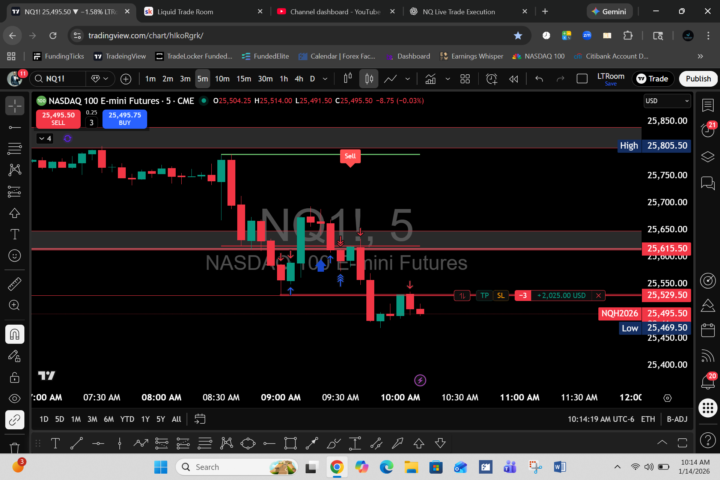Image resolution: width=720 pixels, height=480 pixels.
Task: Toggle lock all drawing tools
Action: (x=15, y=377)
